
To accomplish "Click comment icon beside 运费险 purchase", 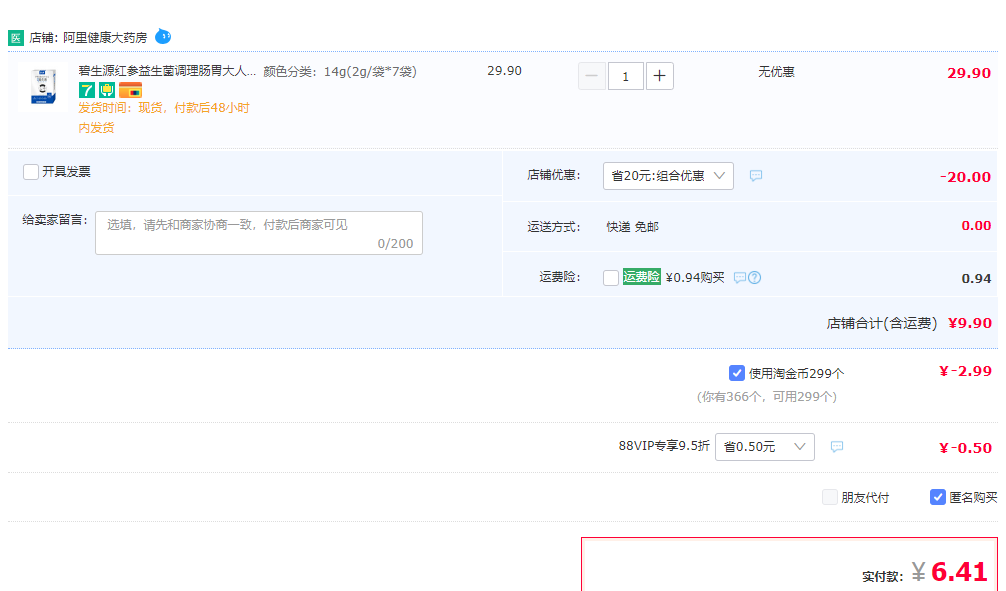I will point(740,278).
